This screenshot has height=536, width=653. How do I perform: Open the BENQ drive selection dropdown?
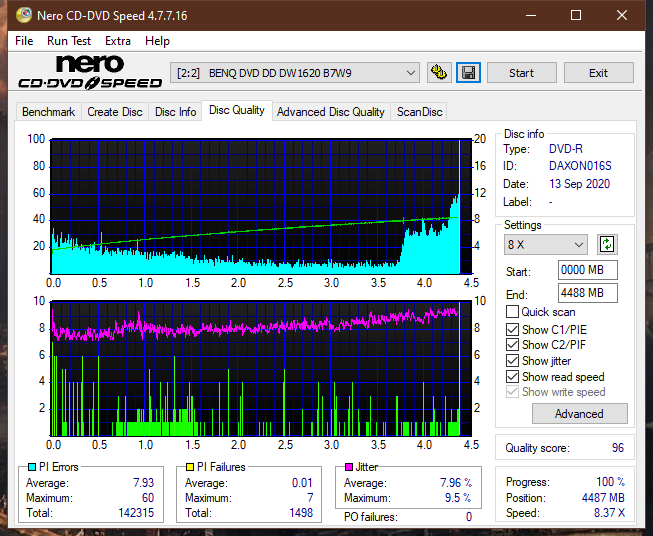pyautogui.click(x=295, y=73)
